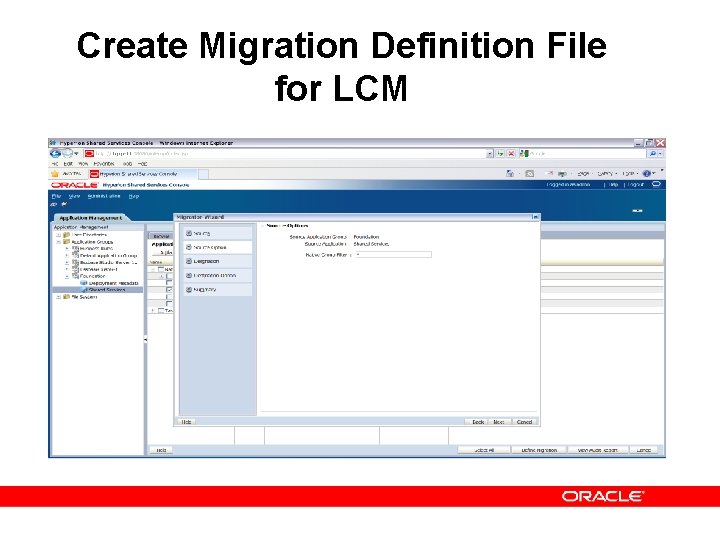The height and width of the screenshot is (540, 720).
Task: Go to the Summary wizard step
Action: pos(218,290)
